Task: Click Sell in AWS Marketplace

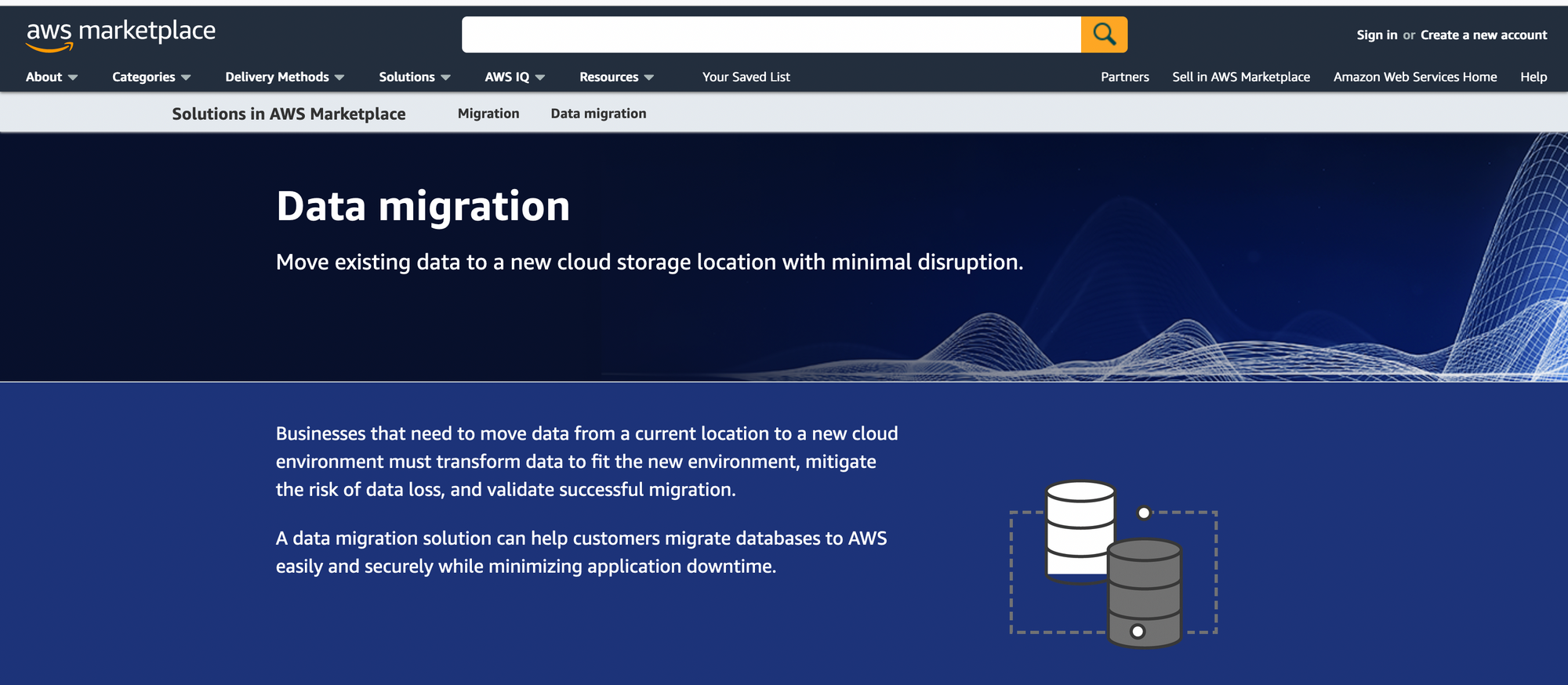Action: coord(1241,77)
